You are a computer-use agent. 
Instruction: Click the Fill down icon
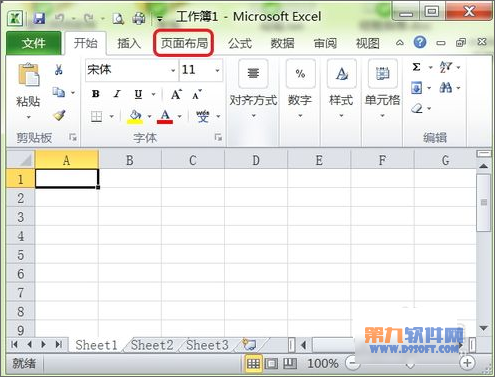417,88
